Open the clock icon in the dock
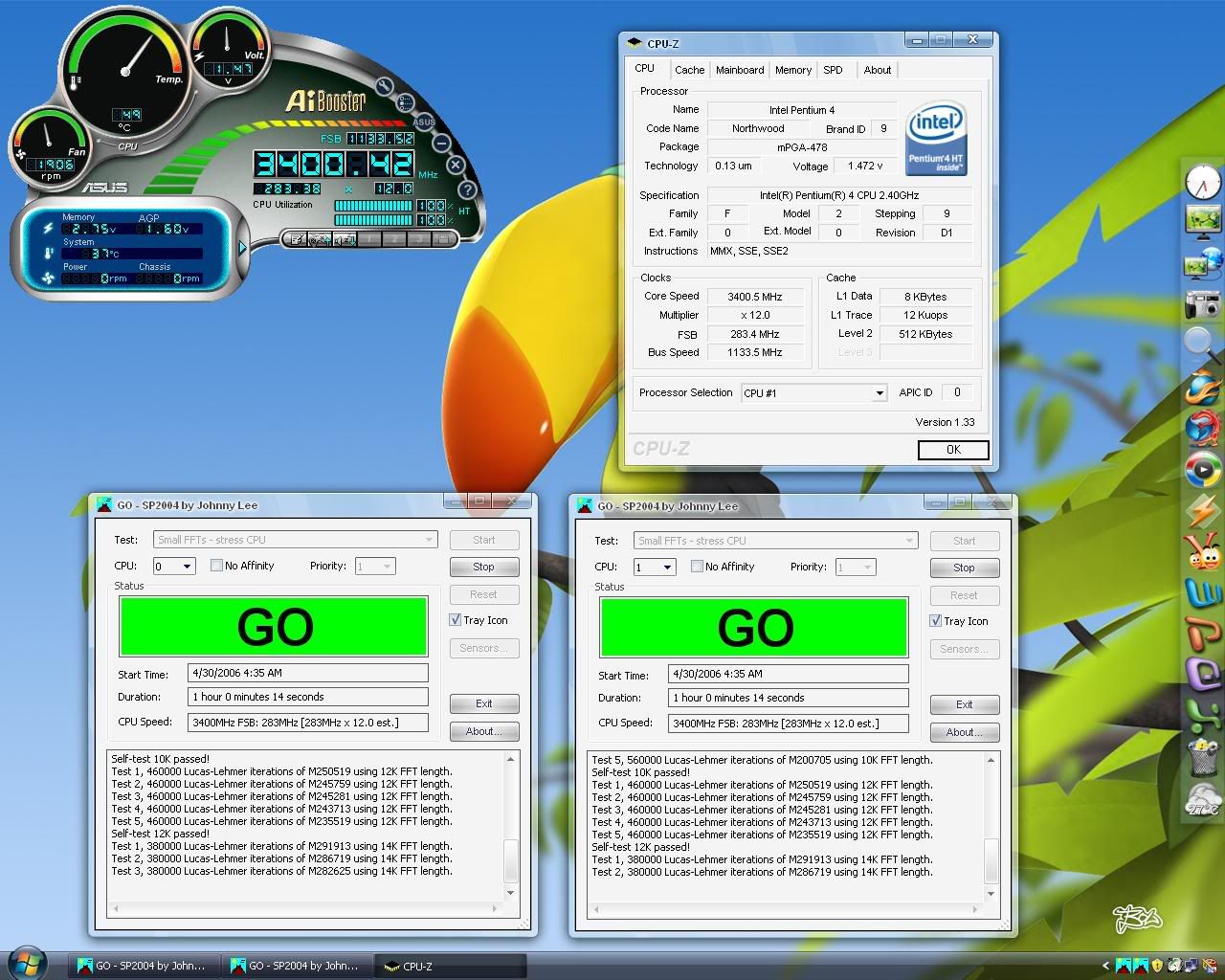 coord(1203,181)
